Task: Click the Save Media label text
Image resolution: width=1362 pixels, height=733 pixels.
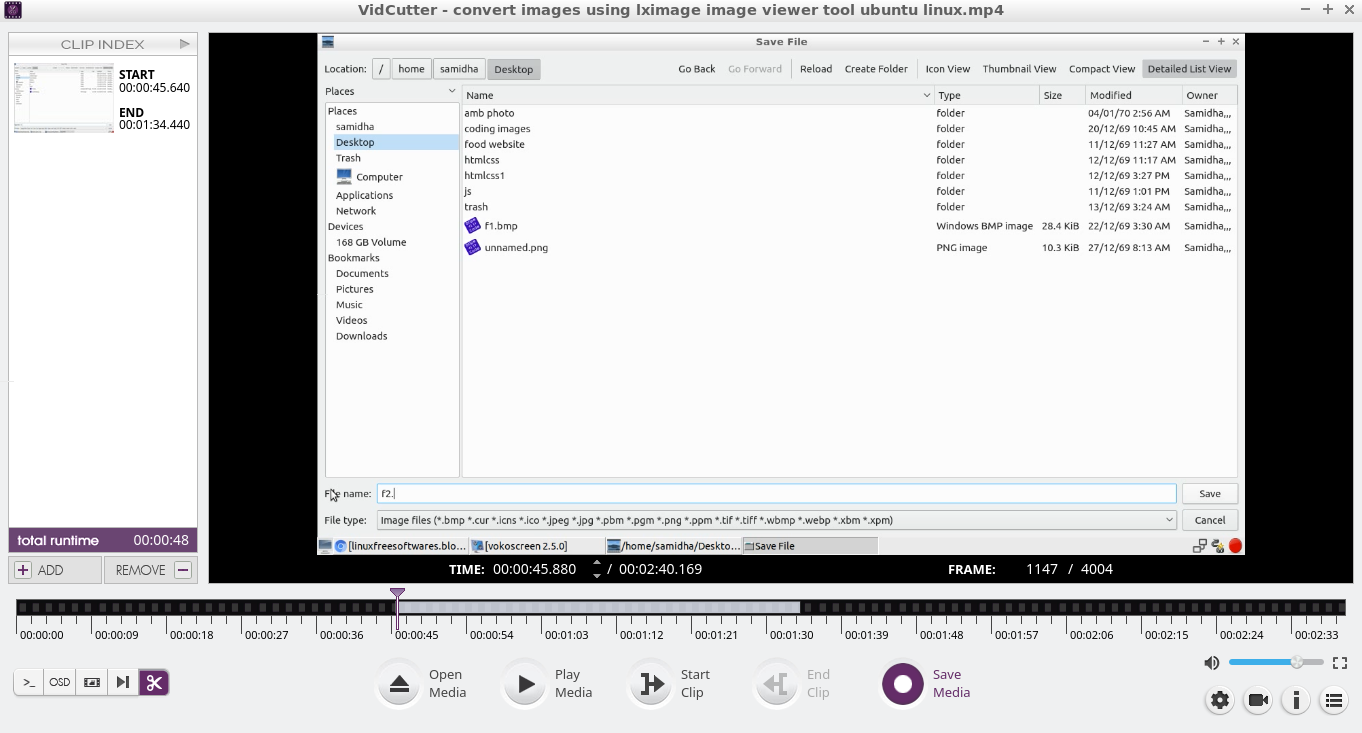Action: 951,684
